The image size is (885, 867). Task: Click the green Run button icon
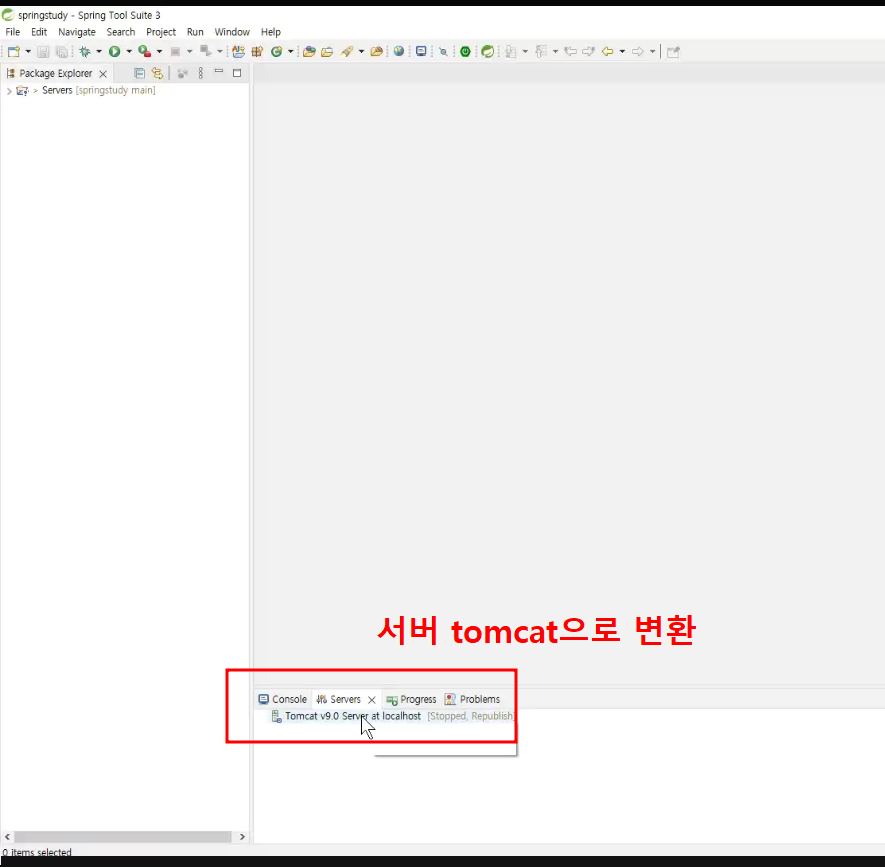point(115,52)
